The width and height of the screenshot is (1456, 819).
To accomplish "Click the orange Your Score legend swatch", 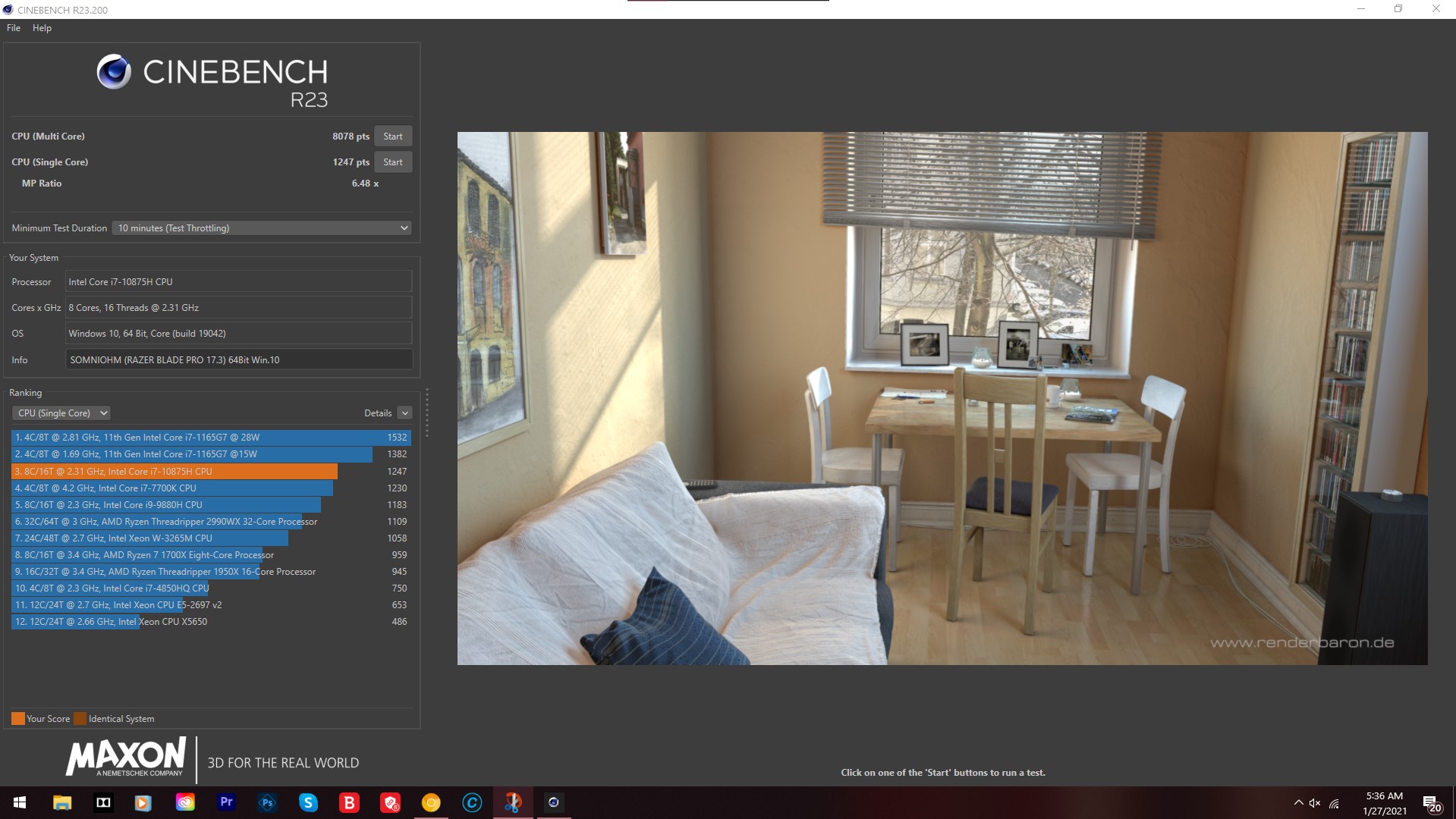I will pos(18,719).
